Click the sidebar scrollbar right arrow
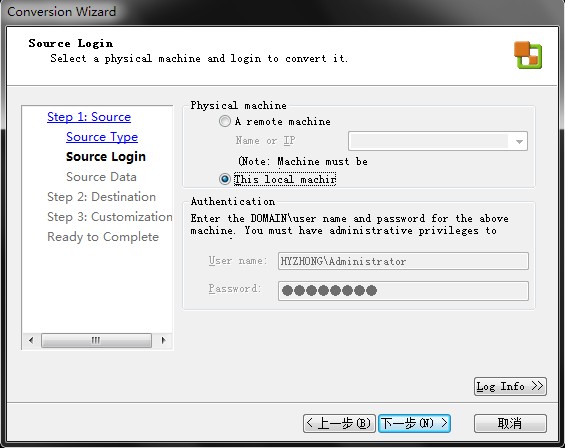This screenshot has height=448, width=565. point(163,340)
